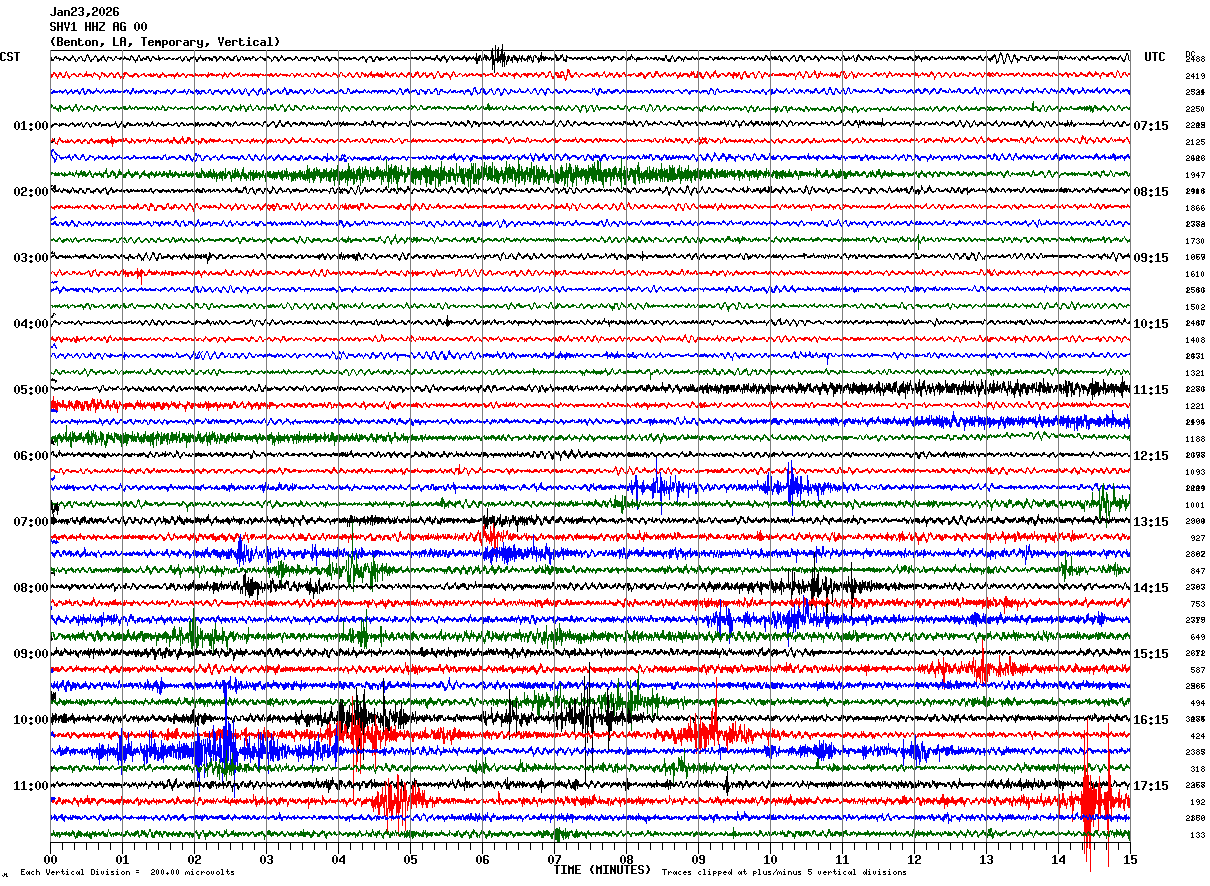Screen dimensions: 1210x886
Task: Click the 12:15 UTC time label
Action: pos(1152,456)
